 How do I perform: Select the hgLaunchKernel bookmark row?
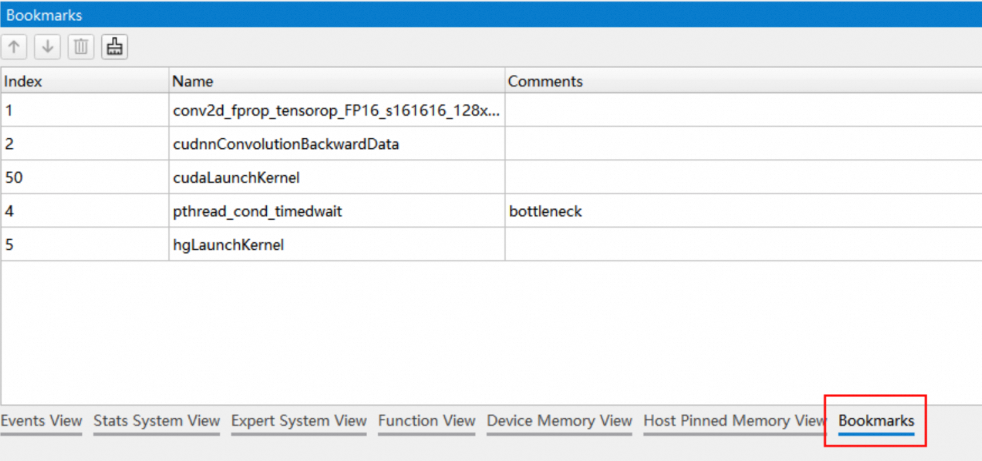point(228,245)
